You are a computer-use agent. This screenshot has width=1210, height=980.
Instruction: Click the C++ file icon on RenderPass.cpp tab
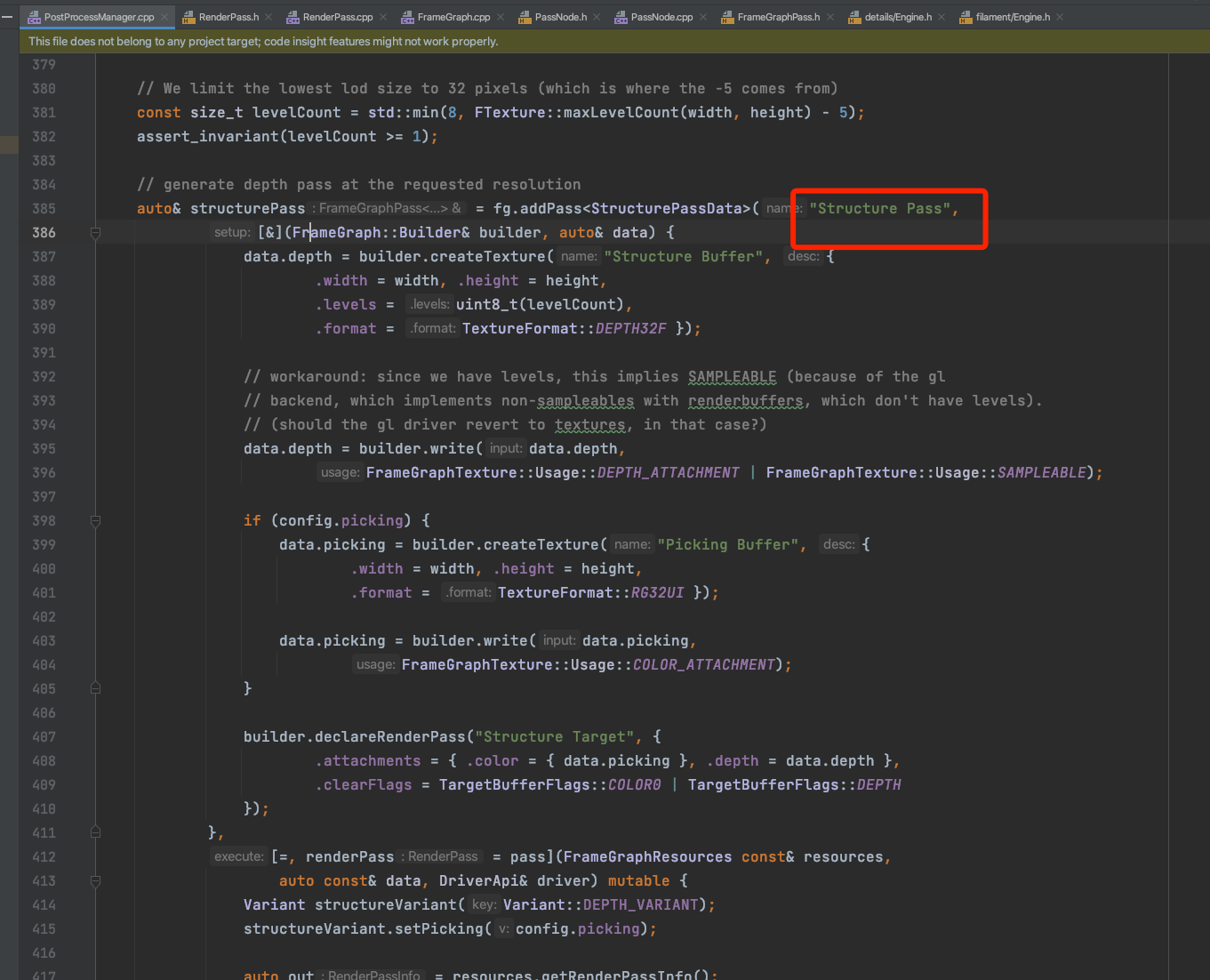tap(291, 16)
